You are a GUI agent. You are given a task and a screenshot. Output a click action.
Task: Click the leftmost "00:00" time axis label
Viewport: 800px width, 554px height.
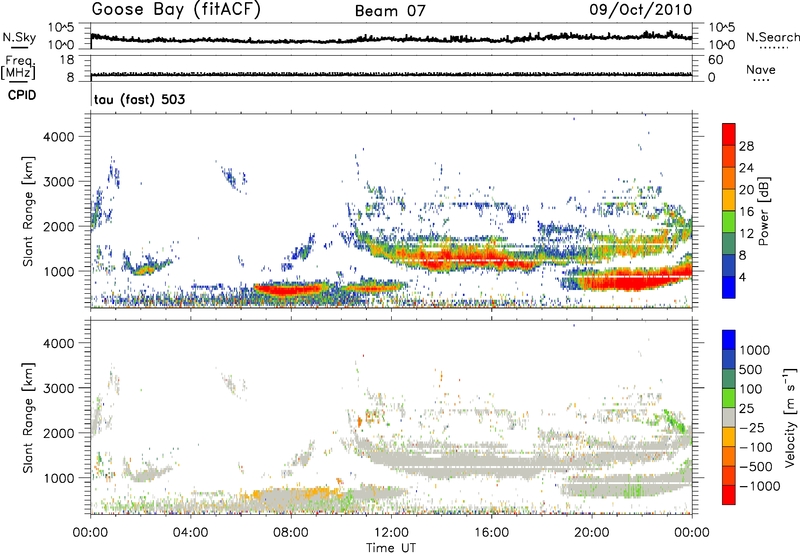(x=91, y=533)
